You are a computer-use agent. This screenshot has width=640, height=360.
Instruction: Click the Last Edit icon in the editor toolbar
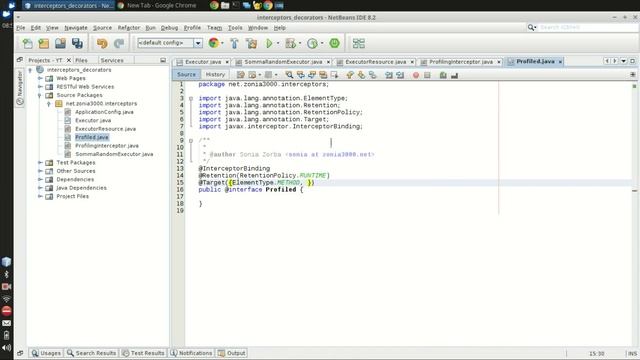pyautogui.click(x=241, y=75)
